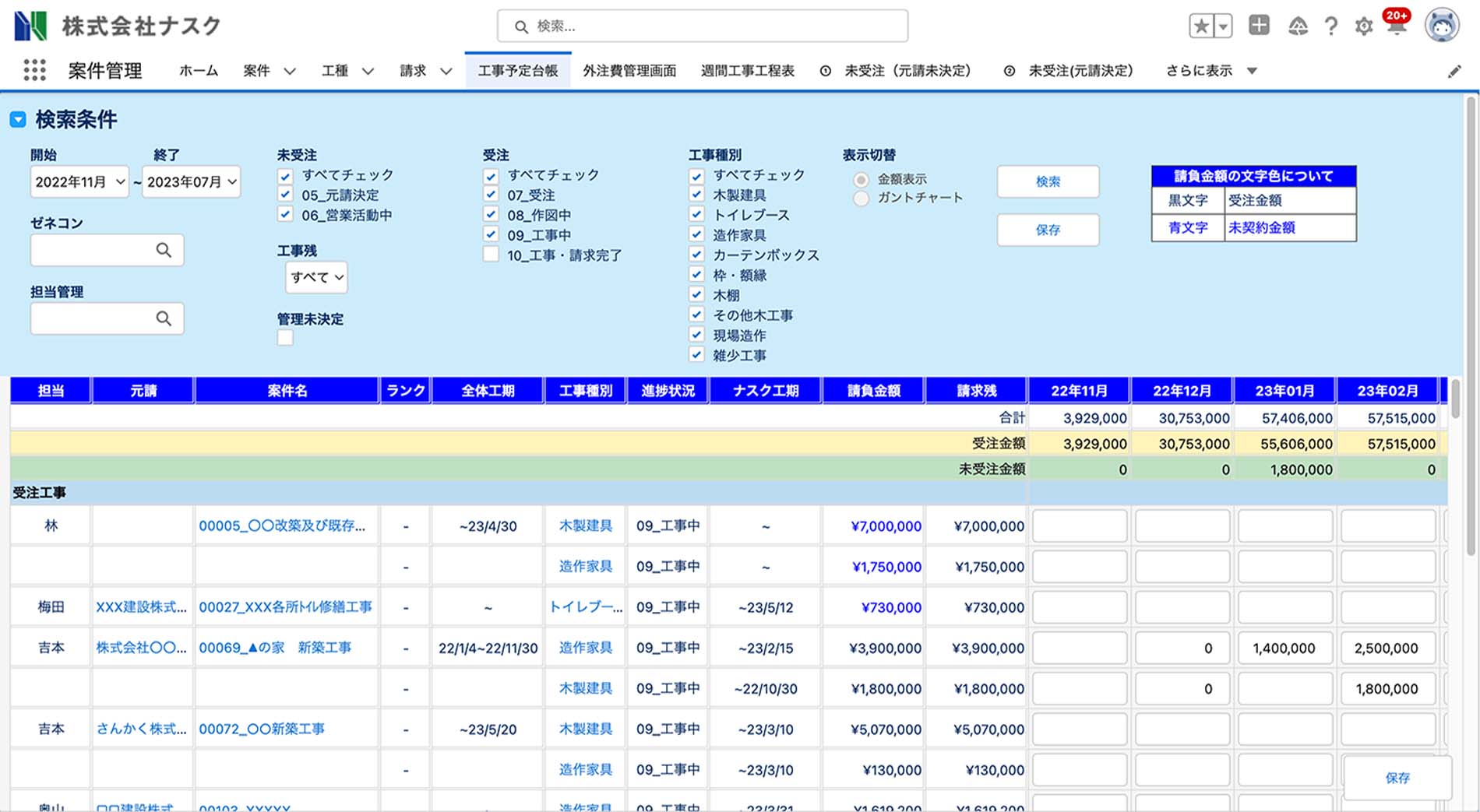Open the 工事残 すべて dropdown
The image size is (1480, 812).
tap(316, 277)
